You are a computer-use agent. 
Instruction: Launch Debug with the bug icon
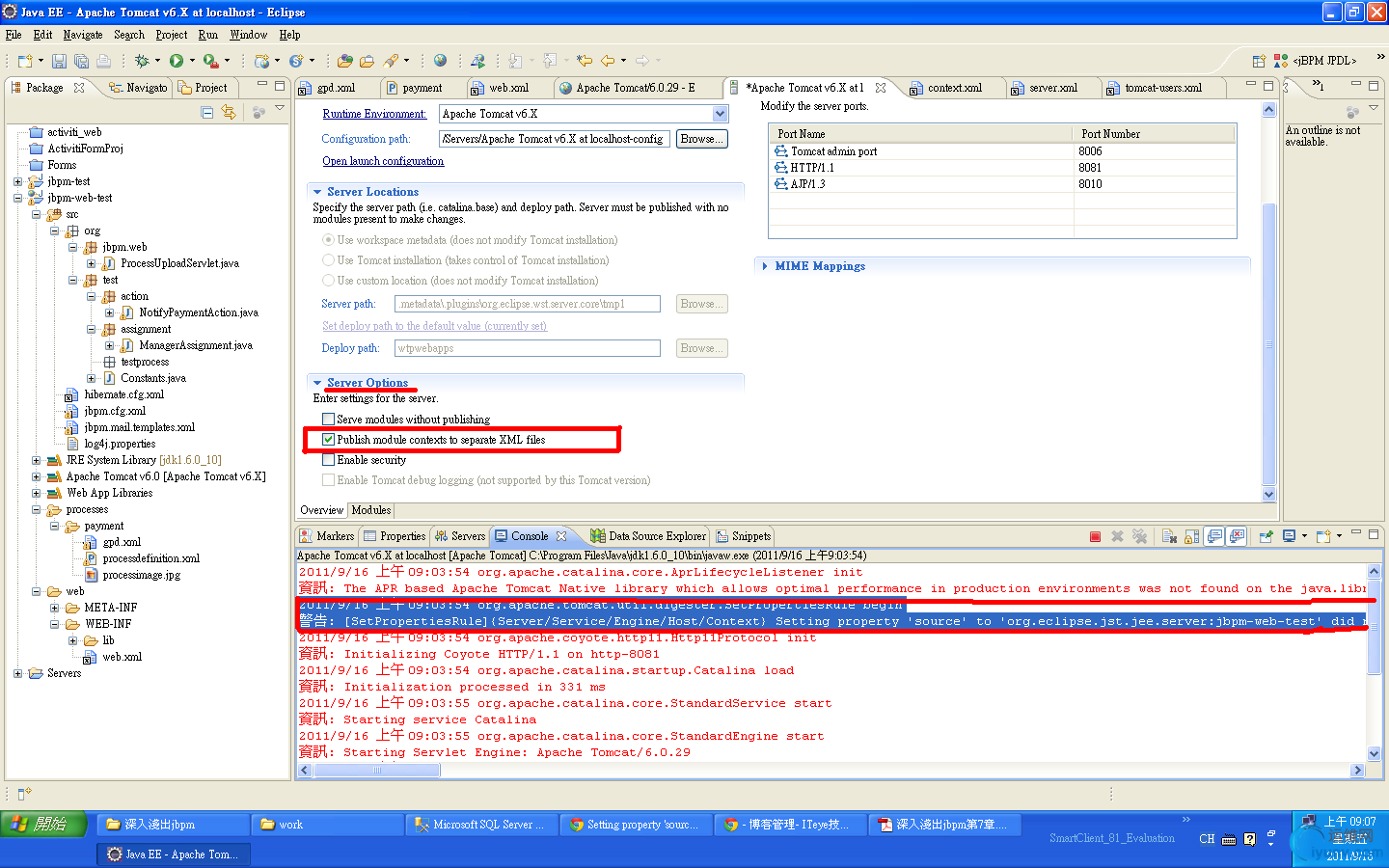142,61
